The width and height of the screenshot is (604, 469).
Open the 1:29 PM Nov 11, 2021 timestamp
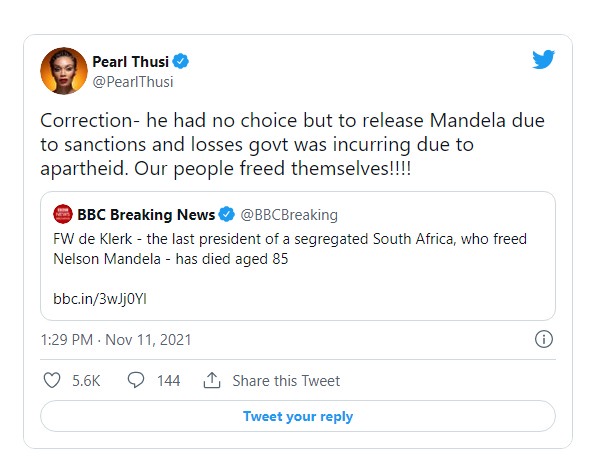pos(116,340)
